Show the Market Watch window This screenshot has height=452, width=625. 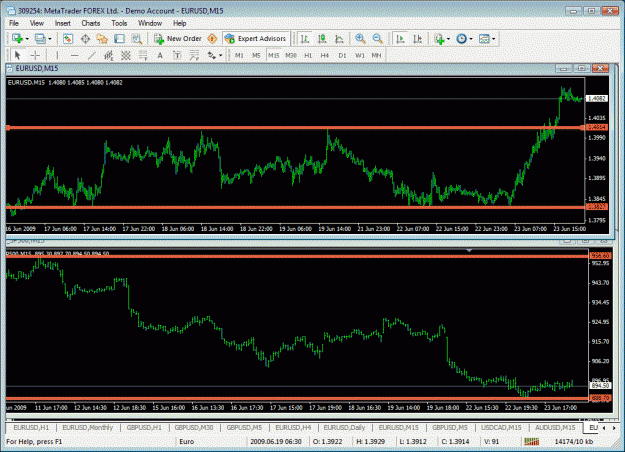point(68,39)
